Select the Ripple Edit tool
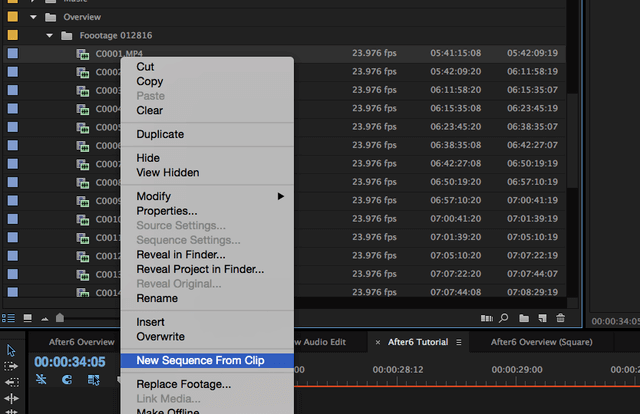Viewport: 640px width, 414px height. (11, 398)
